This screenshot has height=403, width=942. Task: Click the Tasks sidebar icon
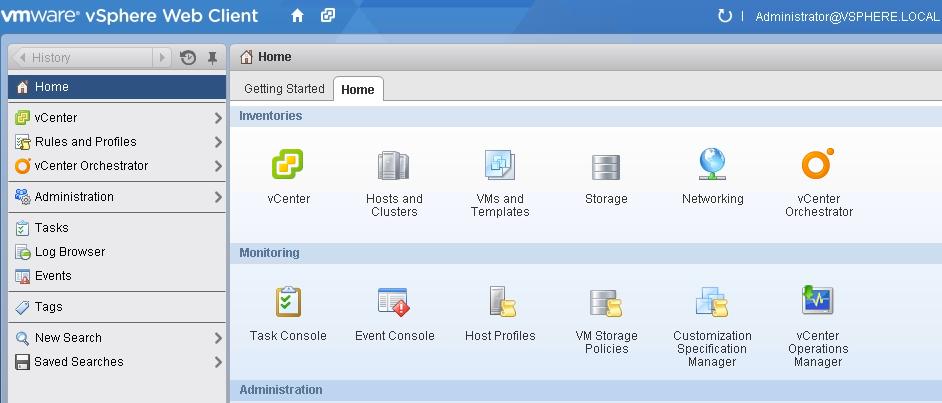[22, 228]
